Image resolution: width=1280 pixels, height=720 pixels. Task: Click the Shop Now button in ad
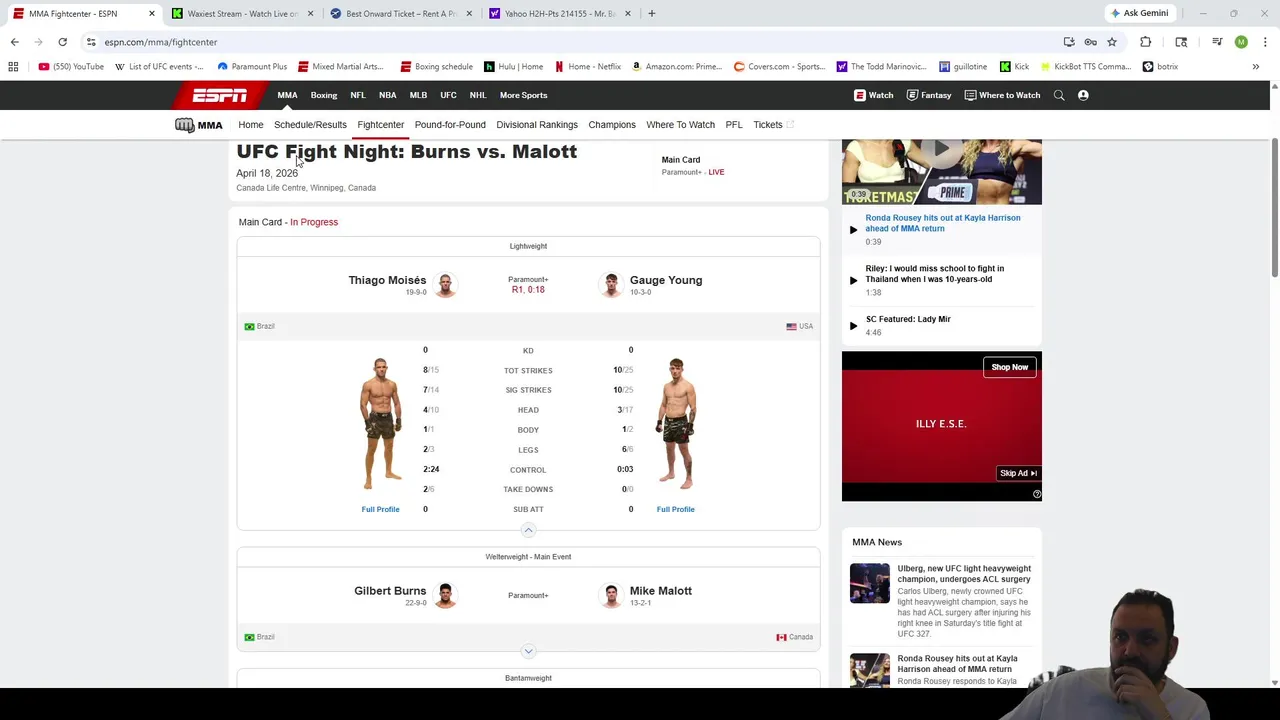[x=1010, y=367]
